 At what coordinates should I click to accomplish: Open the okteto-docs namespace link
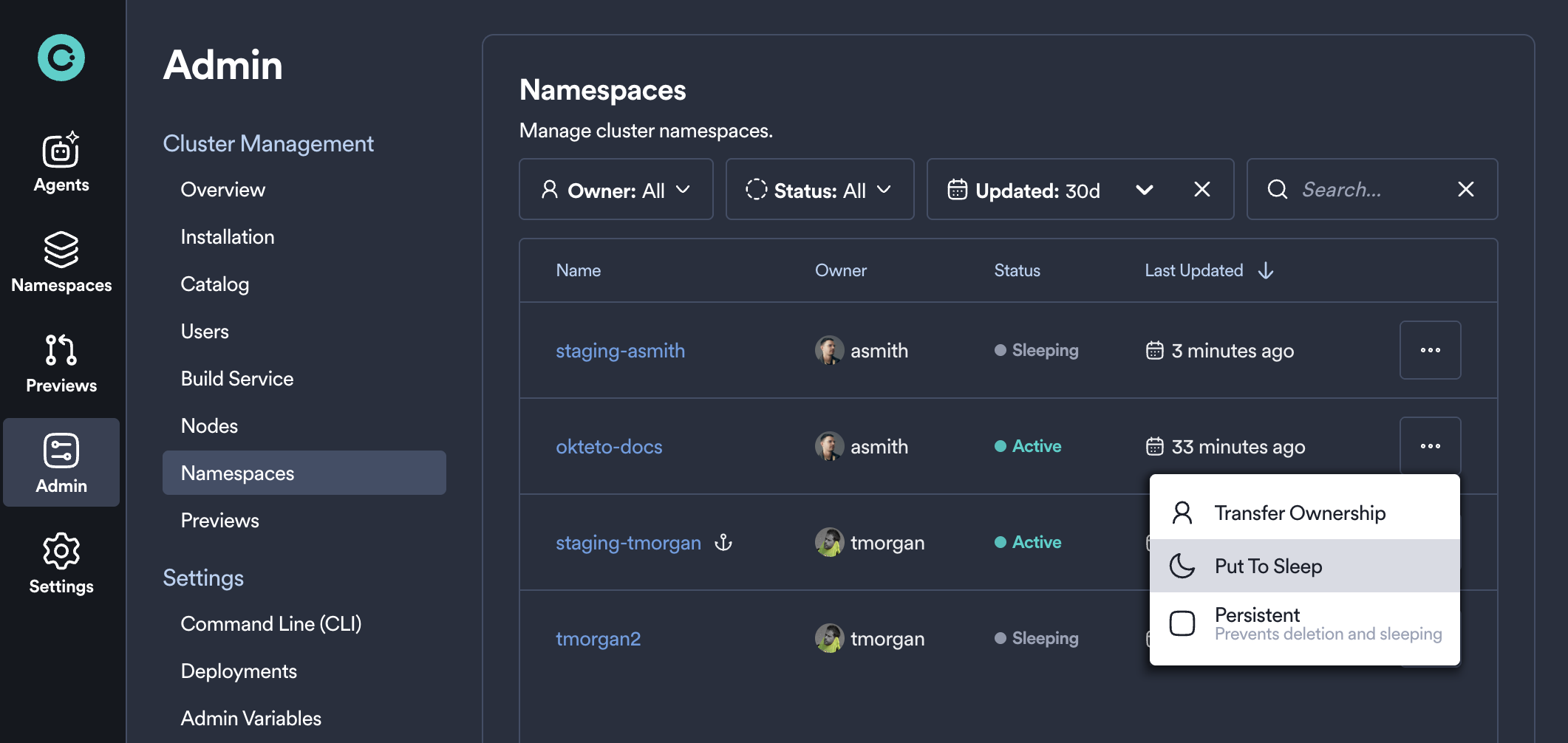pyautogui.click(x=609, y=446)
